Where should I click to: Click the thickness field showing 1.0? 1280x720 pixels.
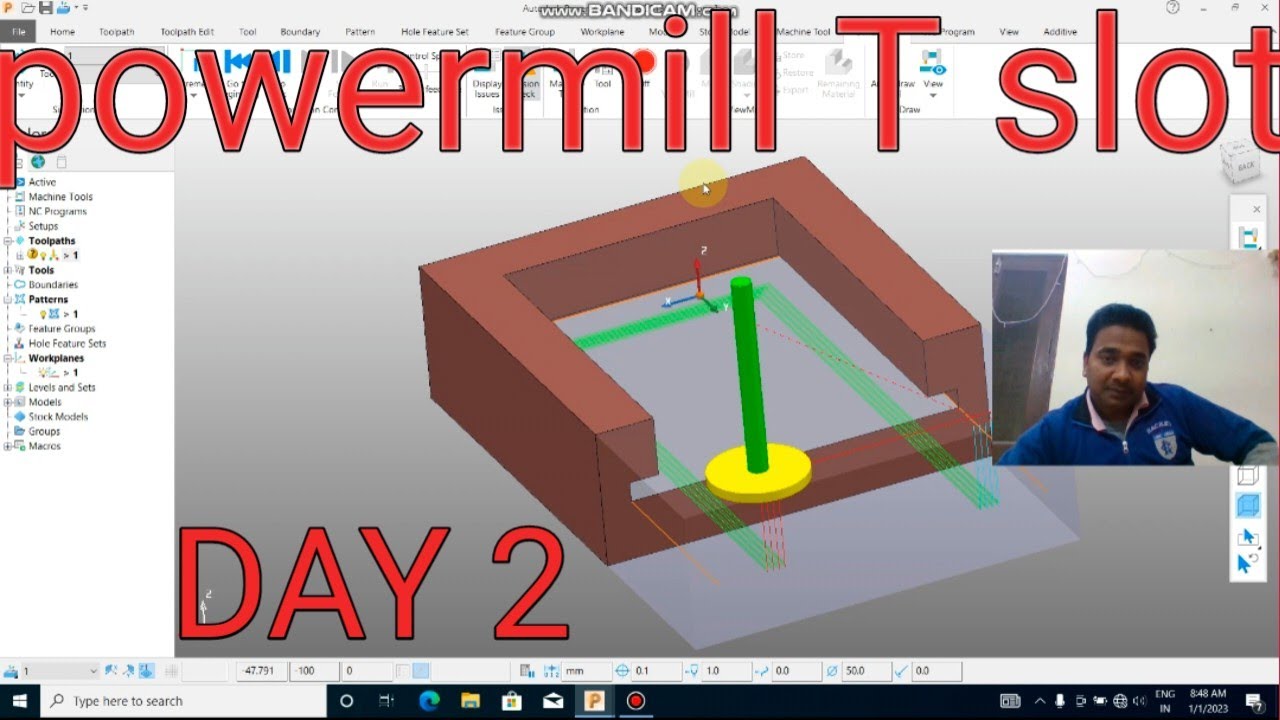pos(726,671)
